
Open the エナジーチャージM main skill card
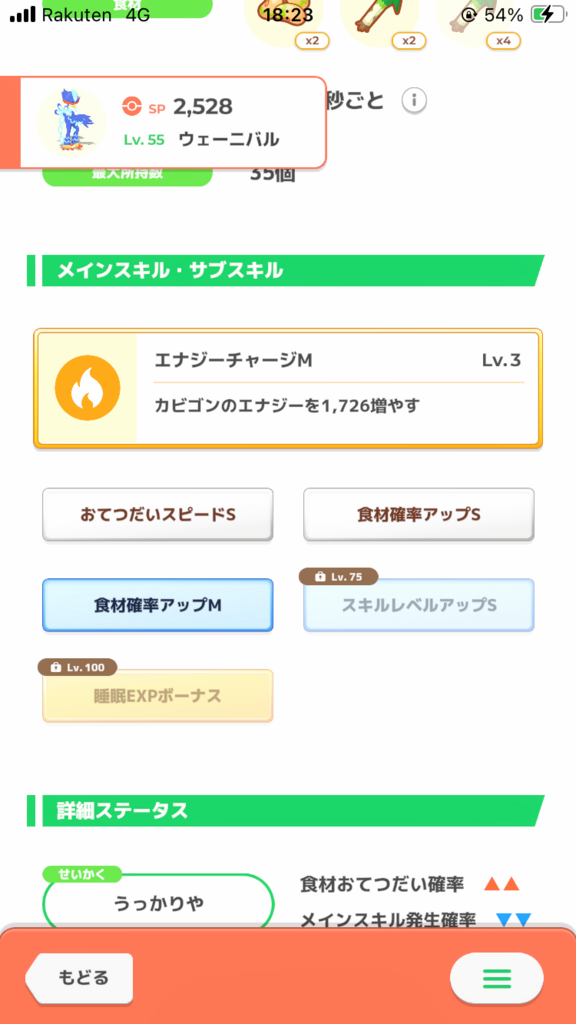288,389
